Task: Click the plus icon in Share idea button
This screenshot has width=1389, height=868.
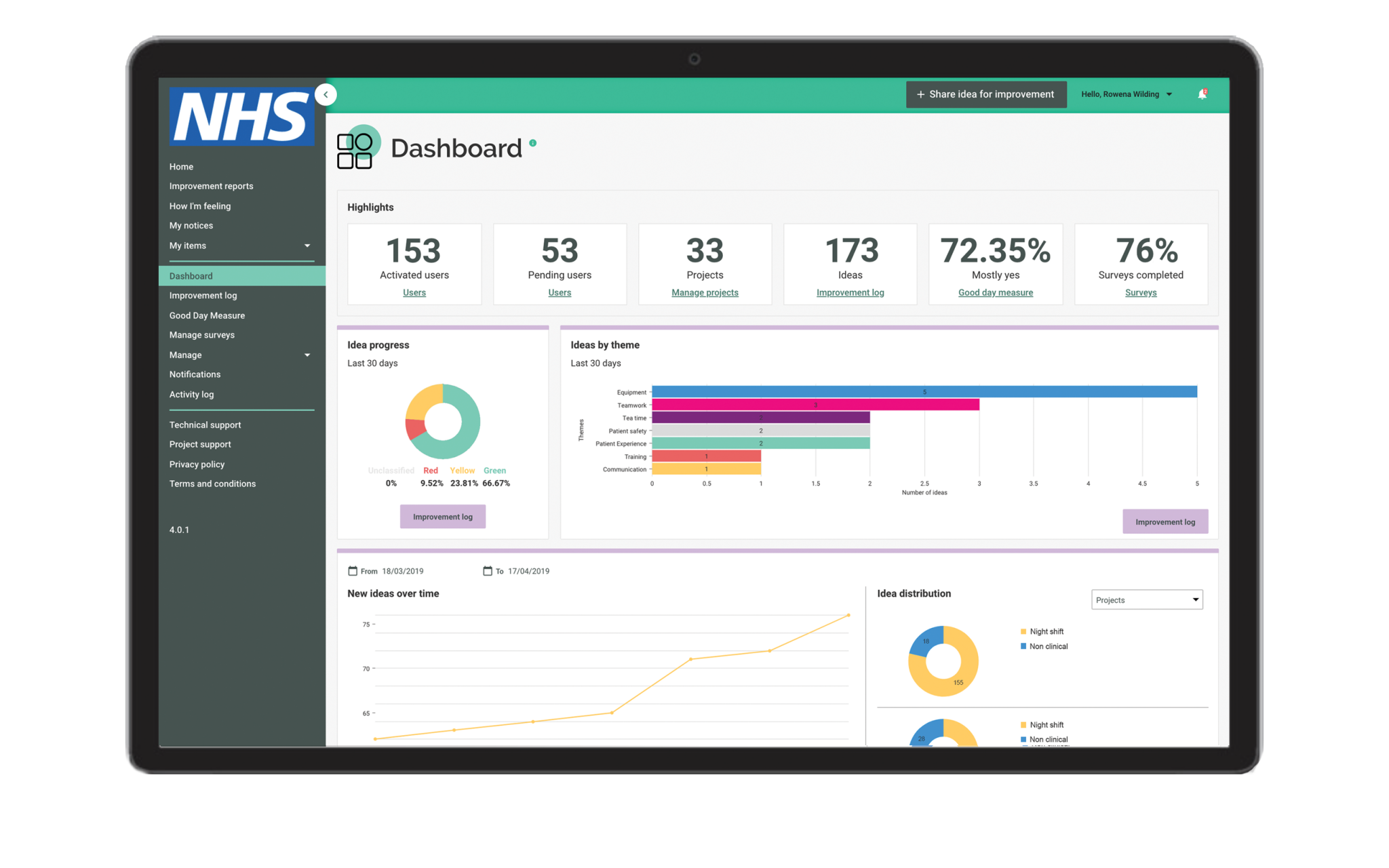Action: tap(920, 94)
